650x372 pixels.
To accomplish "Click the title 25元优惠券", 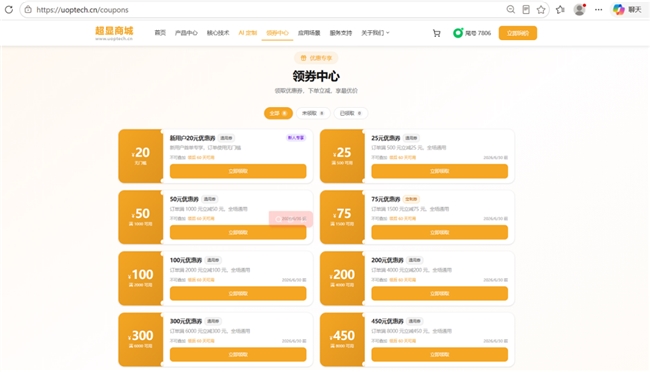I will tap(386, 138).
